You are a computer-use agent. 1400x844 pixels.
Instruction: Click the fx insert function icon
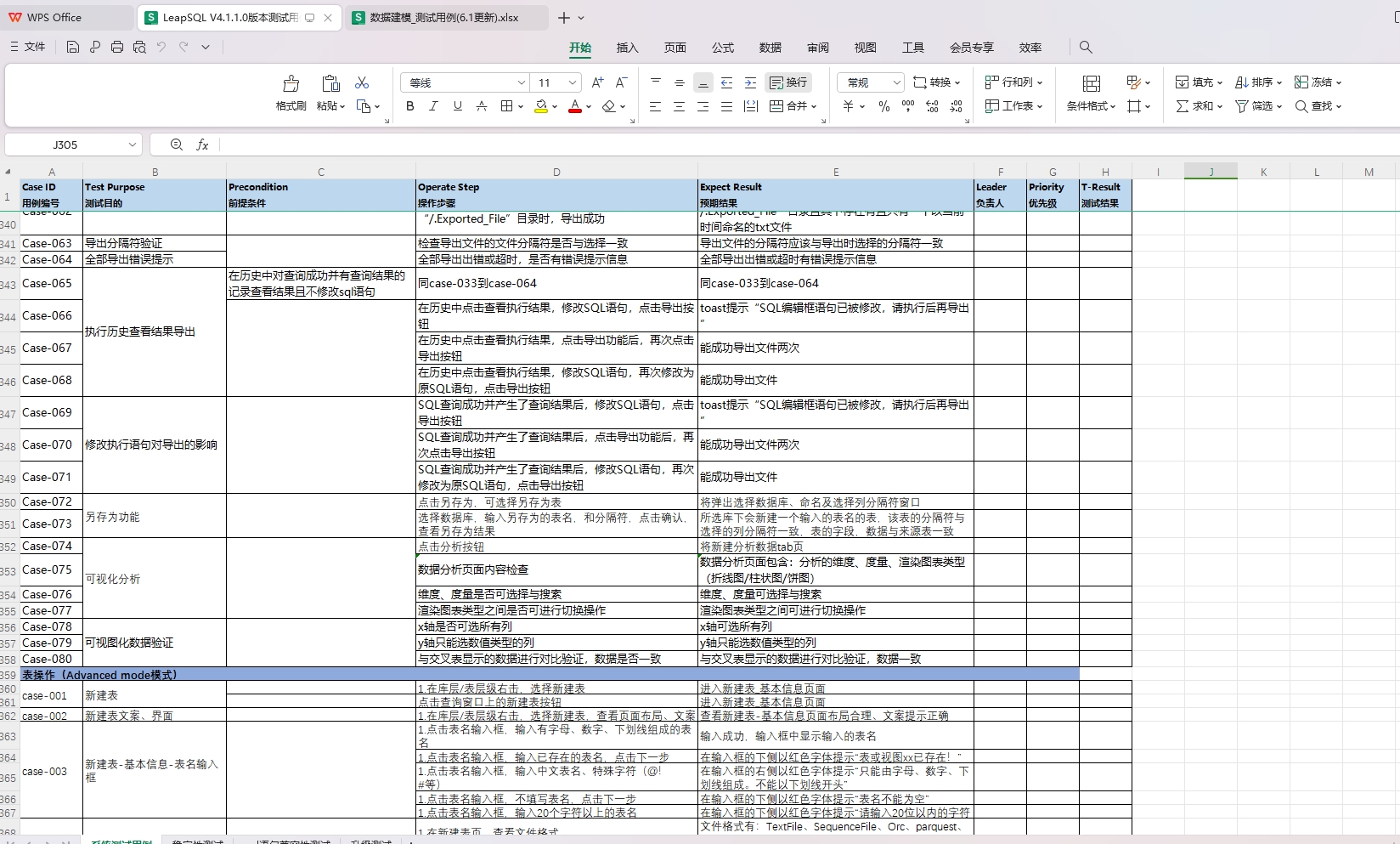coord(202,144)
